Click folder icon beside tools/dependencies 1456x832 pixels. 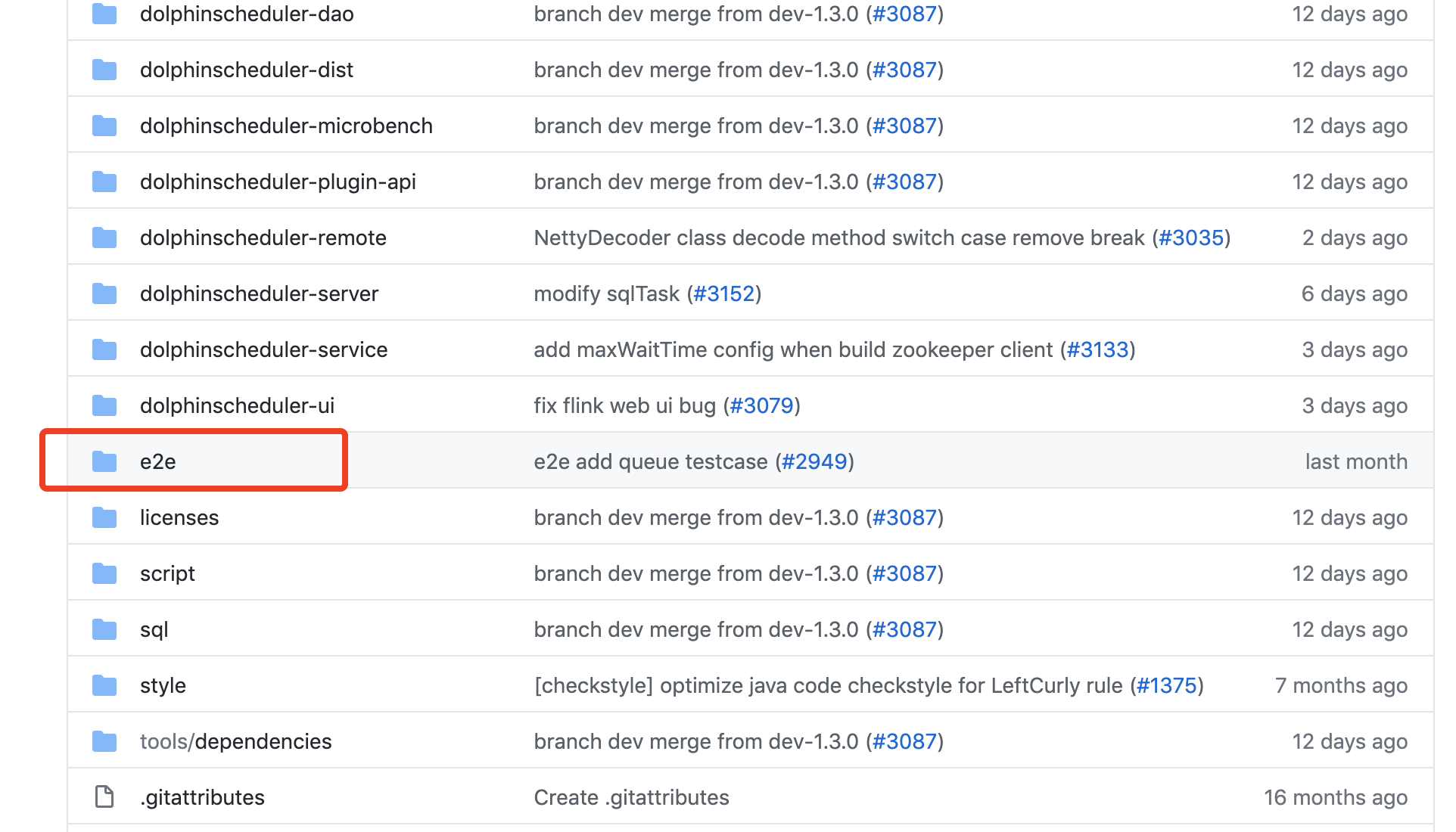(104, 741)
